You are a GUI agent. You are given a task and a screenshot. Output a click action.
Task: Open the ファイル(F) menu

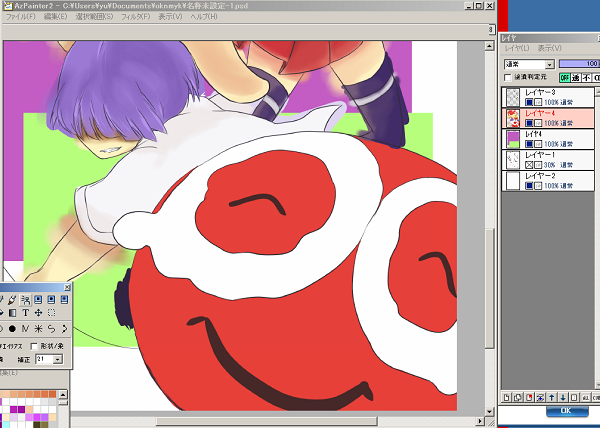20,16
